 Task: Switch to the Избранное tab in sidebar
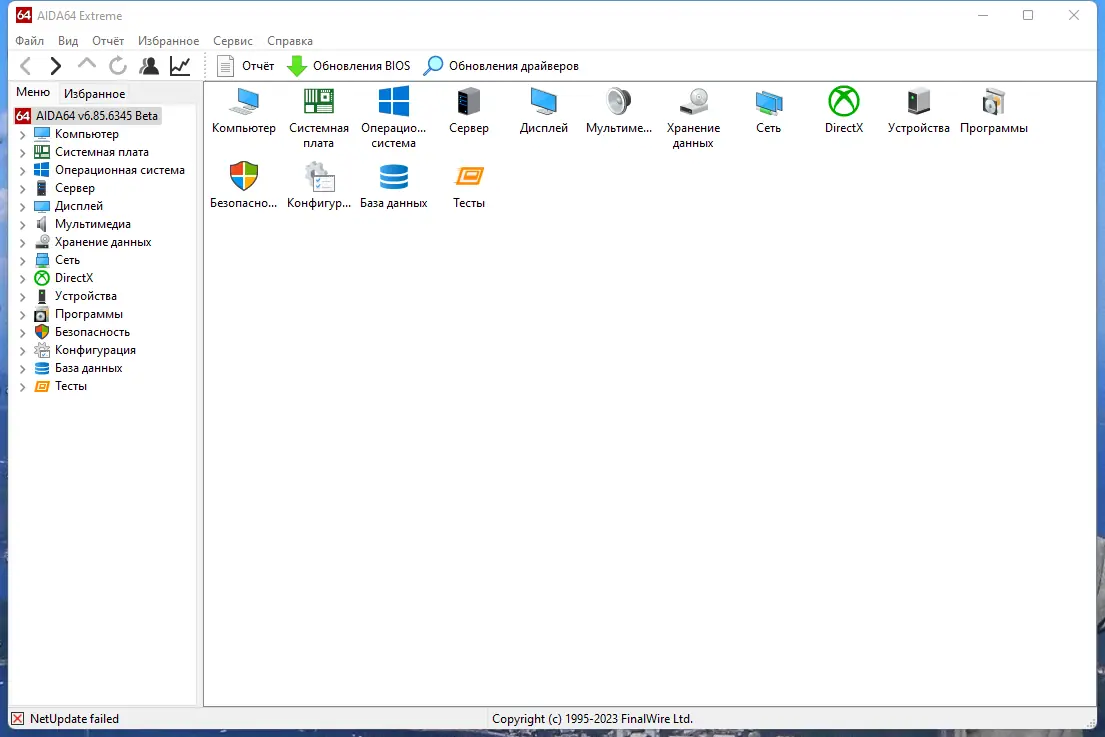tap(94, 94)
